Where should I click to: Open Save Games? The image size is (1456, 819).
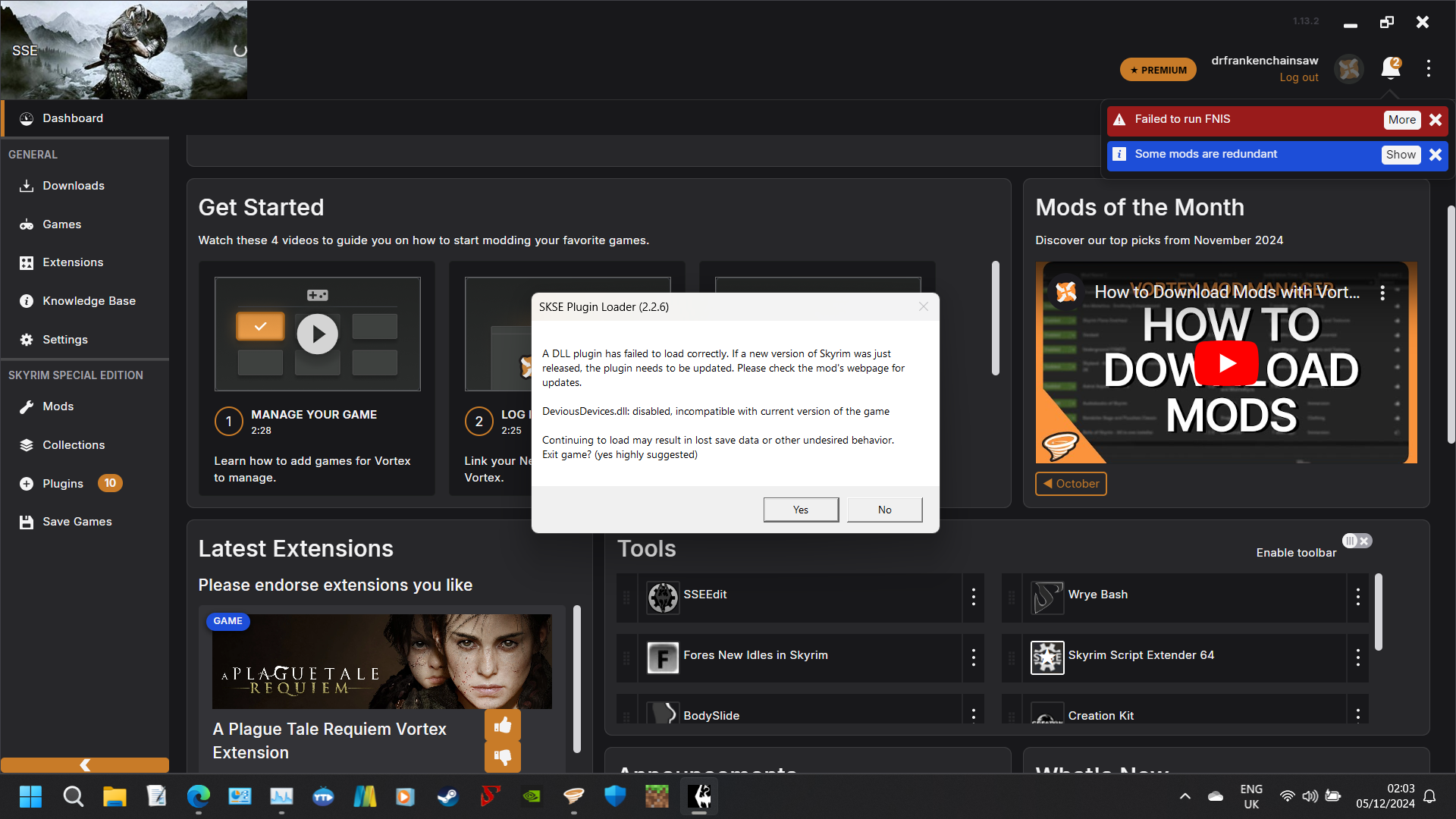[77, 522]
